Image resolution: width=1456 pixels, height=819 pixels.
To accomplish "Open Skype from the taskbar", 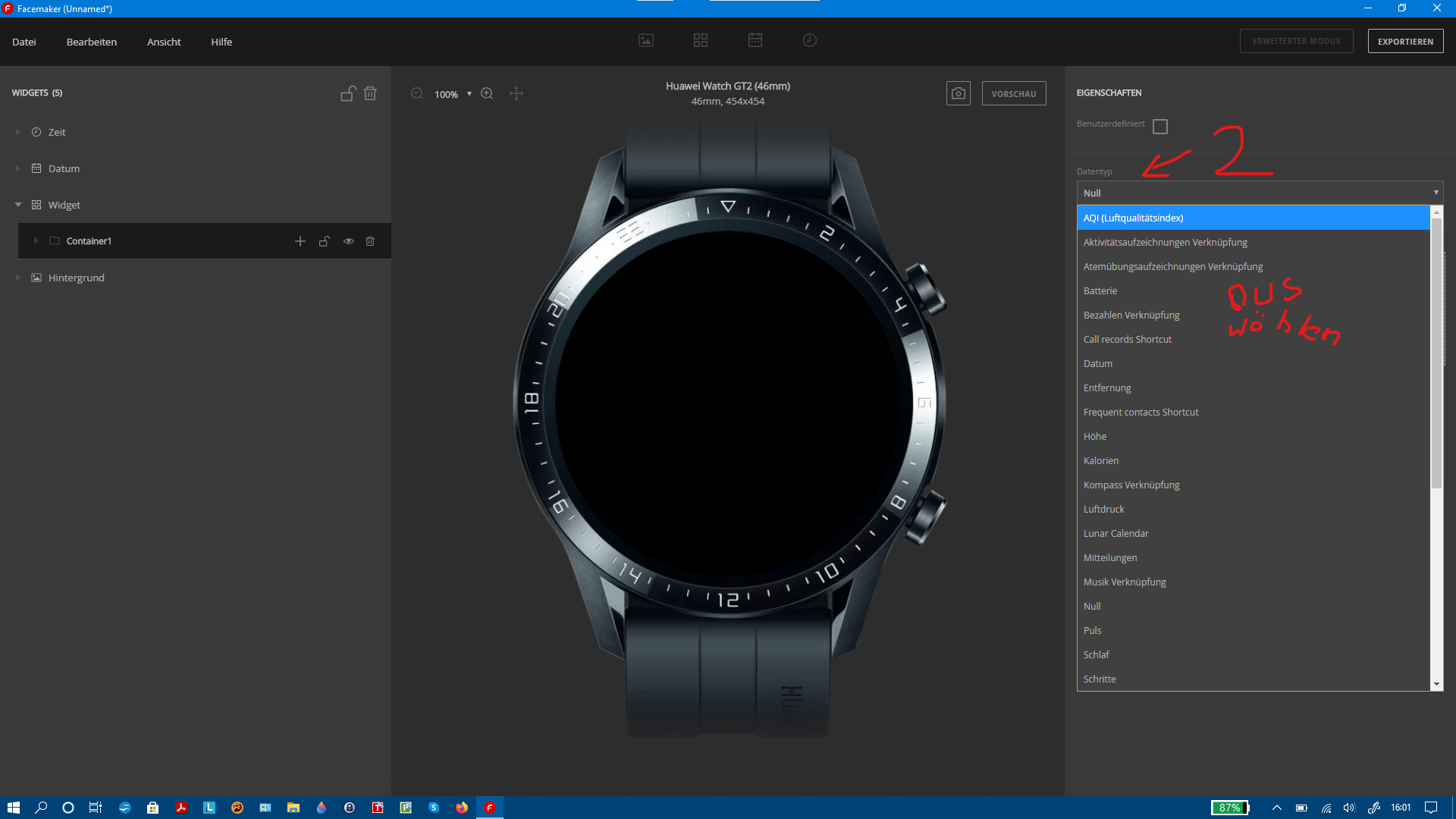I will click(434, 808).
